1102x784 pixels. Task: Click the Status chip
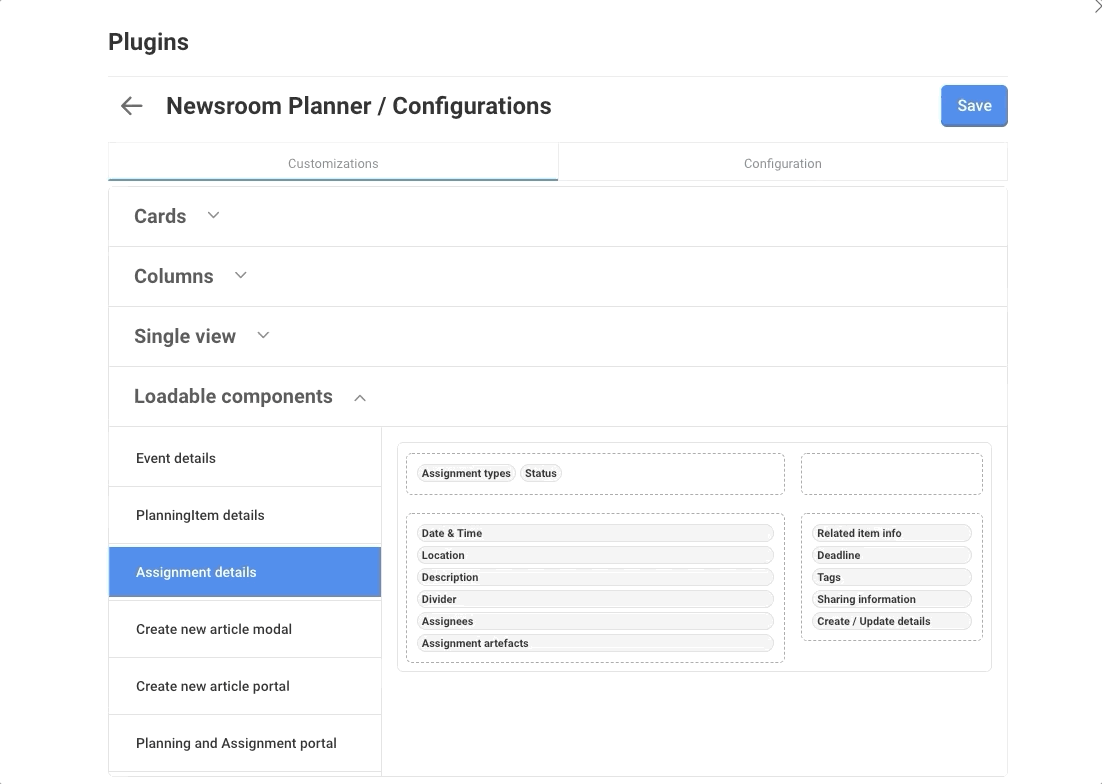(x=541, y=473)
